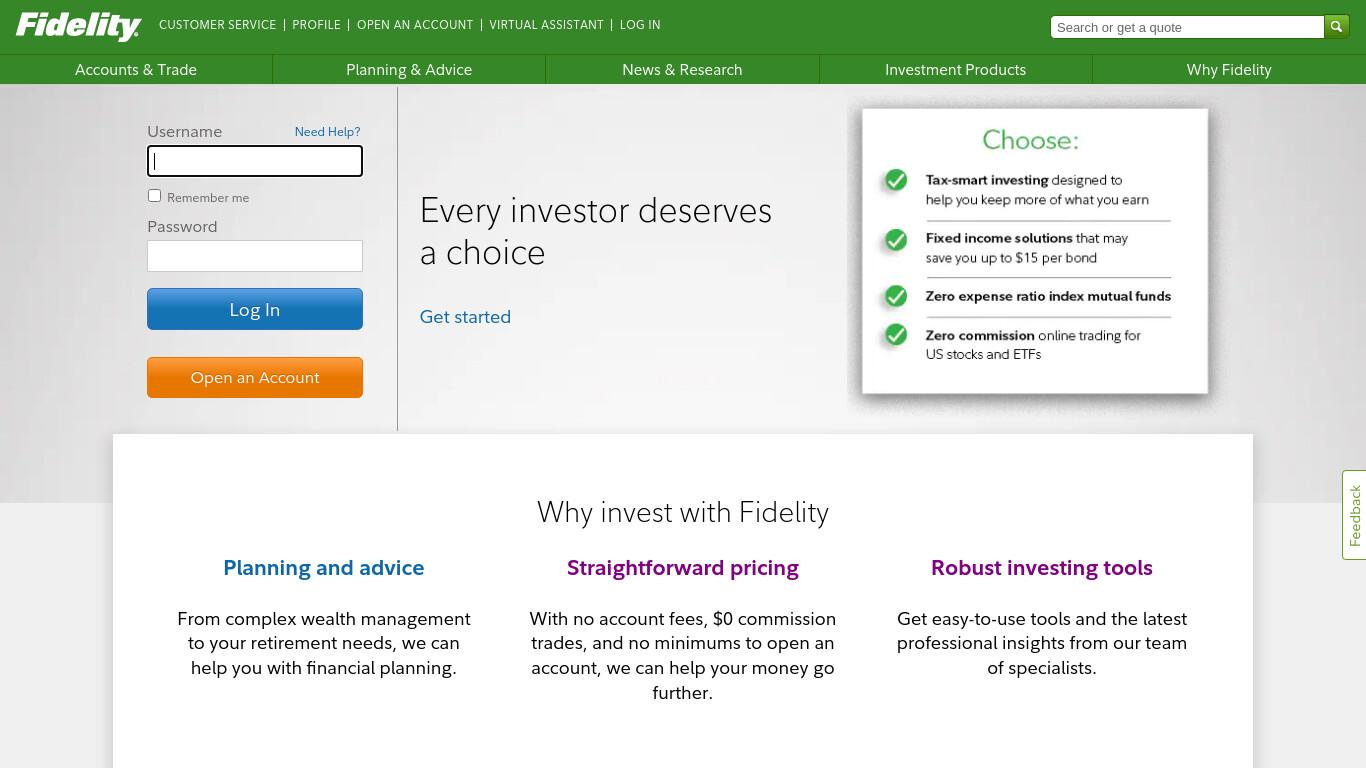The width and height of the screenshot is (1366, 768).
Task: Focus the Password input field
Action: [x=255, y=256]
